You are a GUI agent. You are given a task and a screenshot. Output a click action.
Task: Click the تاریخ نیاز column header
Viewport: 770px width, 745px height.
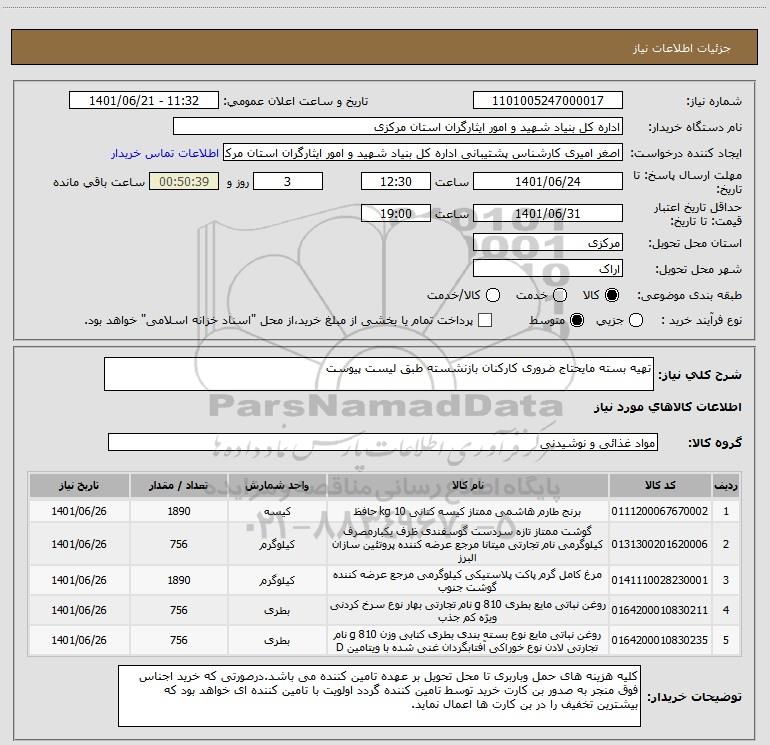(79, 486)
